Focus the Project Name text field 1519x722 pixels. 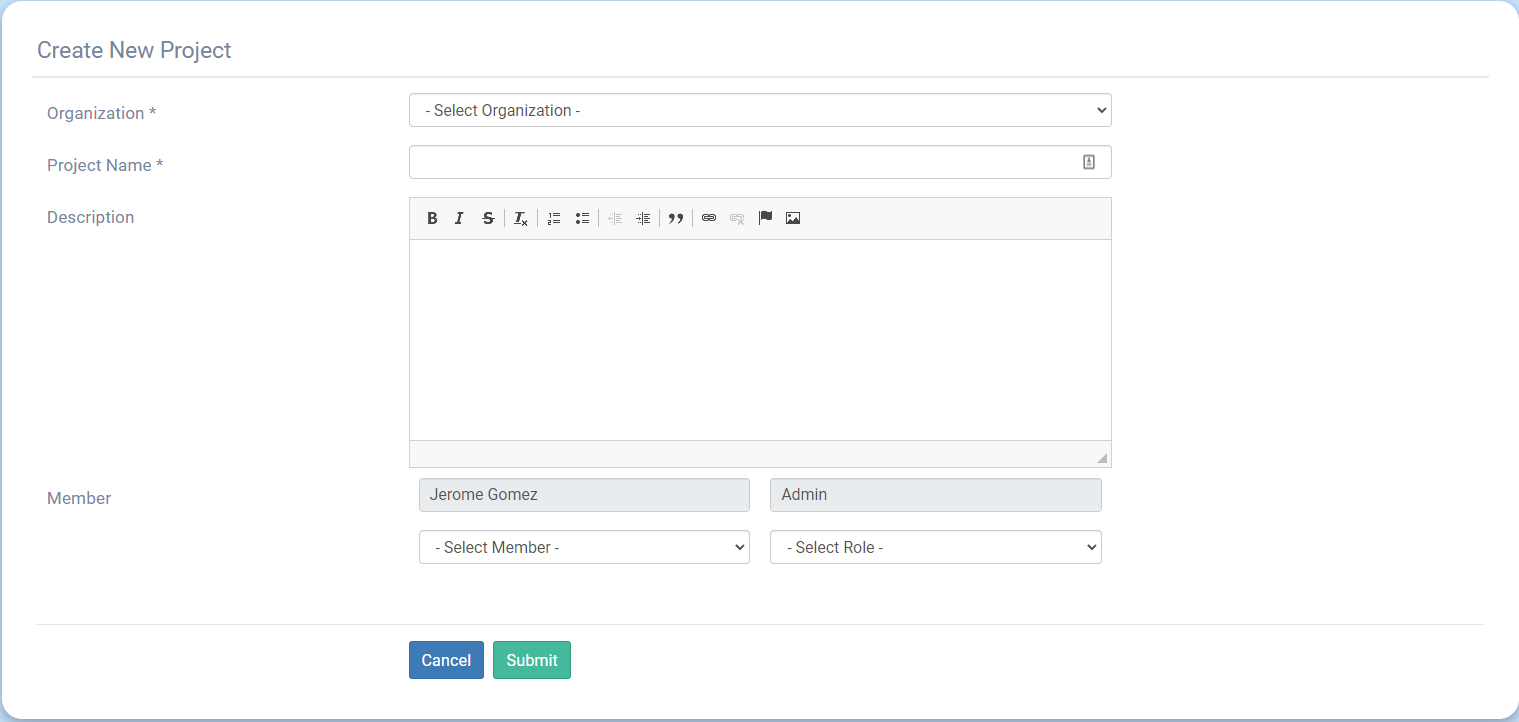[x=740, y=162]
